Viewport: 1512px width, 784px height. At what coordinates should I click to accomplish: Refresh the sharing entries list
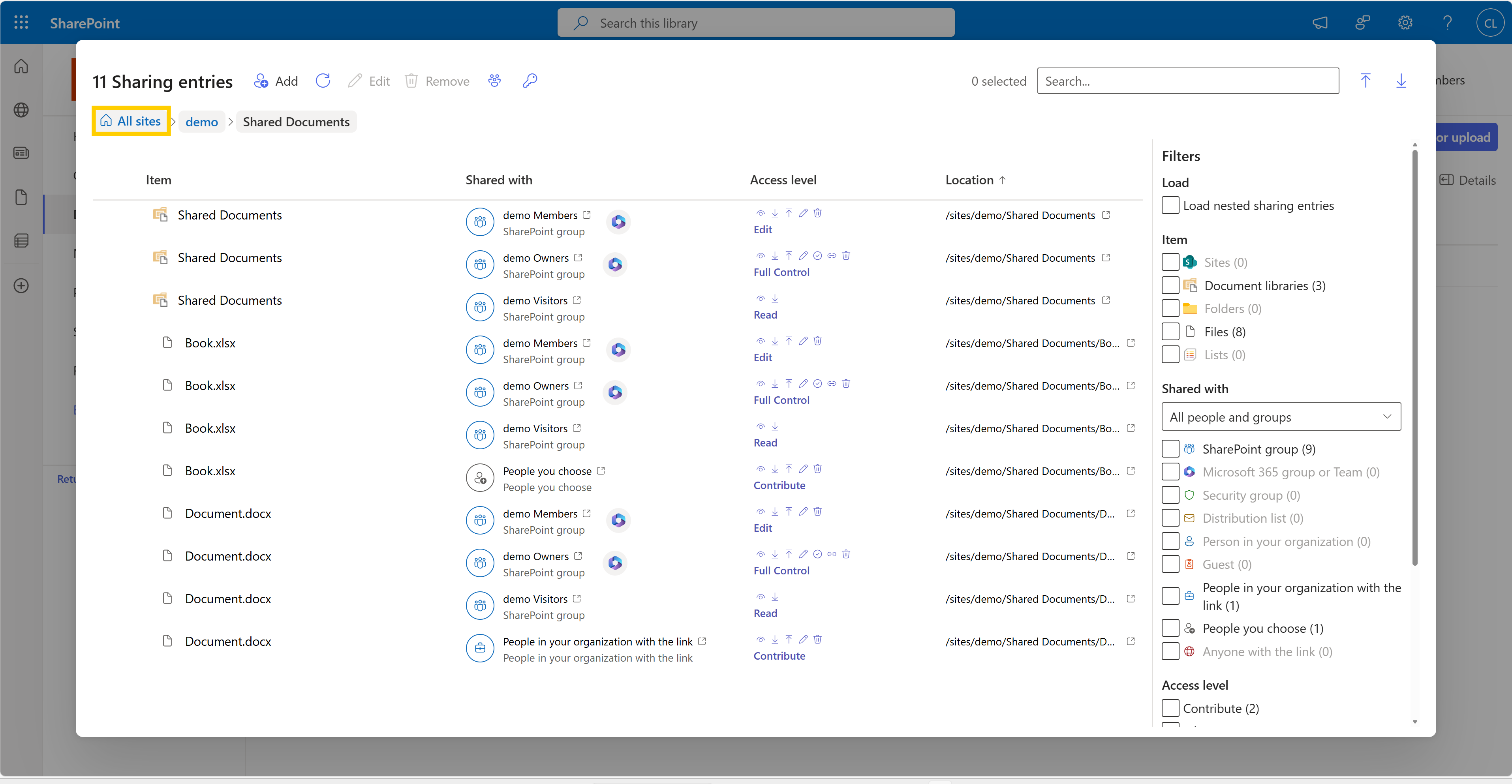point(323,81)
